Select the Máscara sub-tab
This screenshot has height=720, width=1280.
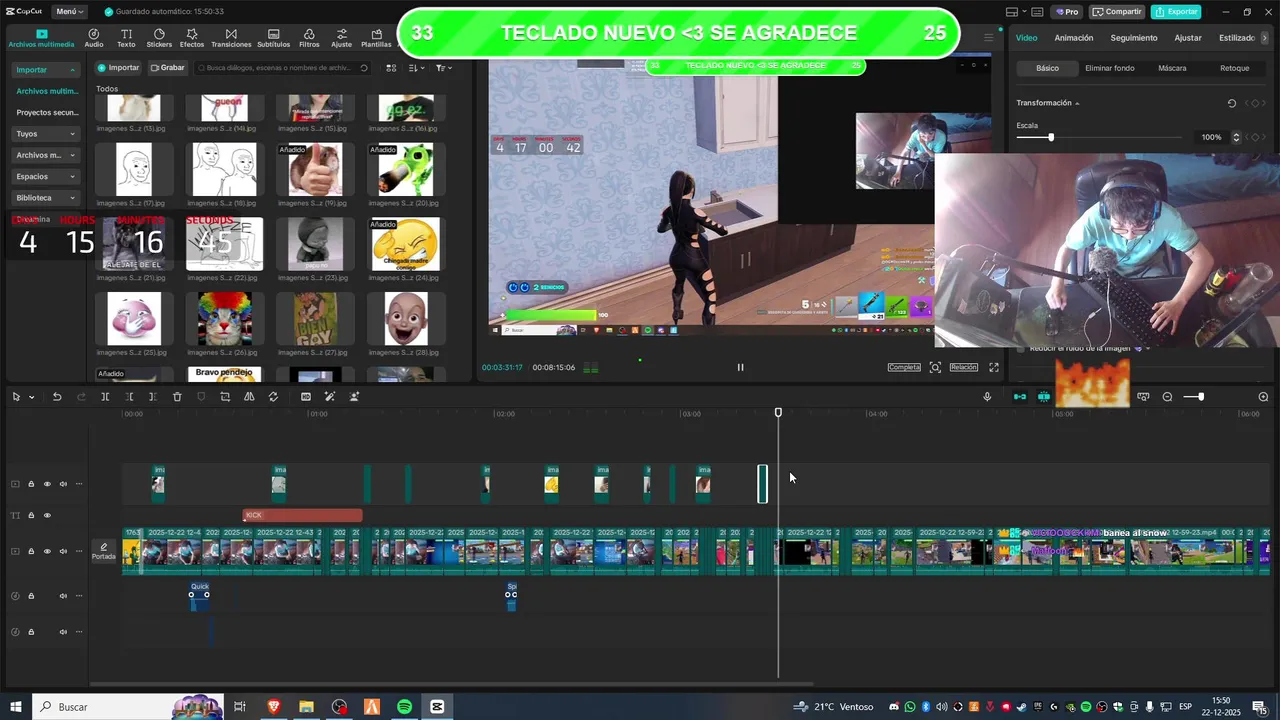1172,68
